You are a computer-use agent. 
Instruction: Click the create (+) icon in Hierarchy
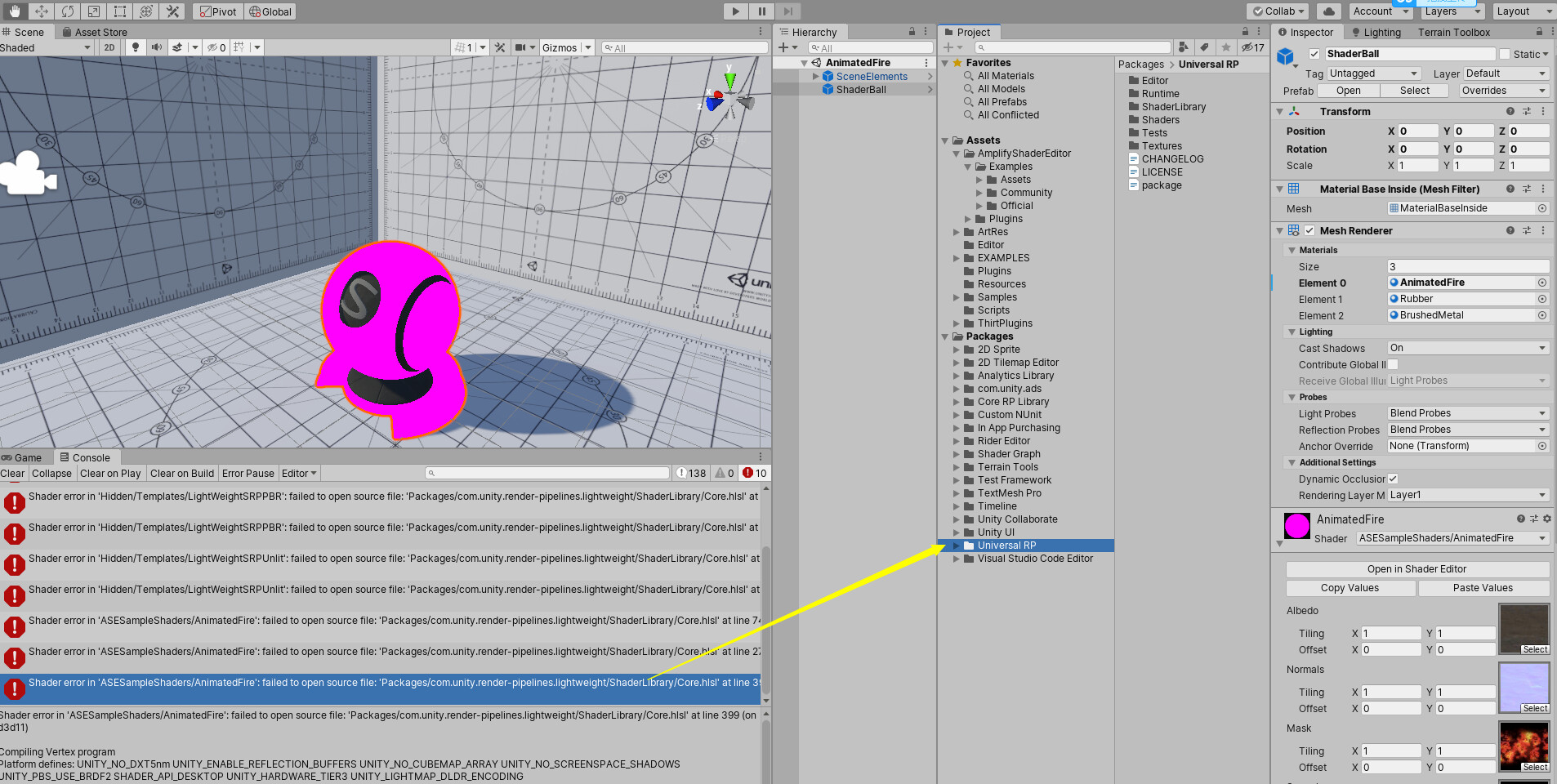pos(783,47)
